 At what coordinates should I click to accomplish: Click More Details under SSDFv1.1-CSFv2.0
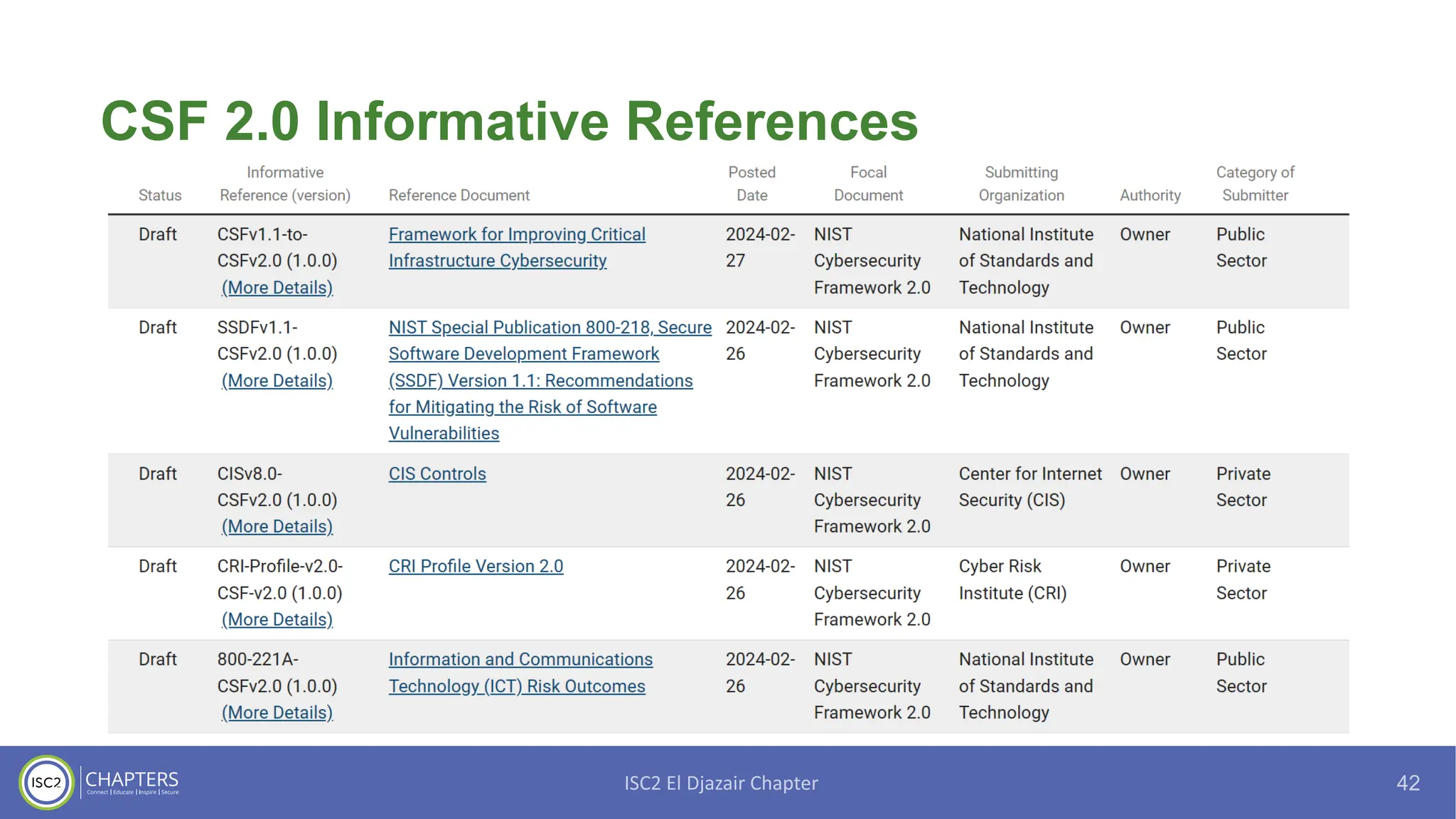point(277,381)
